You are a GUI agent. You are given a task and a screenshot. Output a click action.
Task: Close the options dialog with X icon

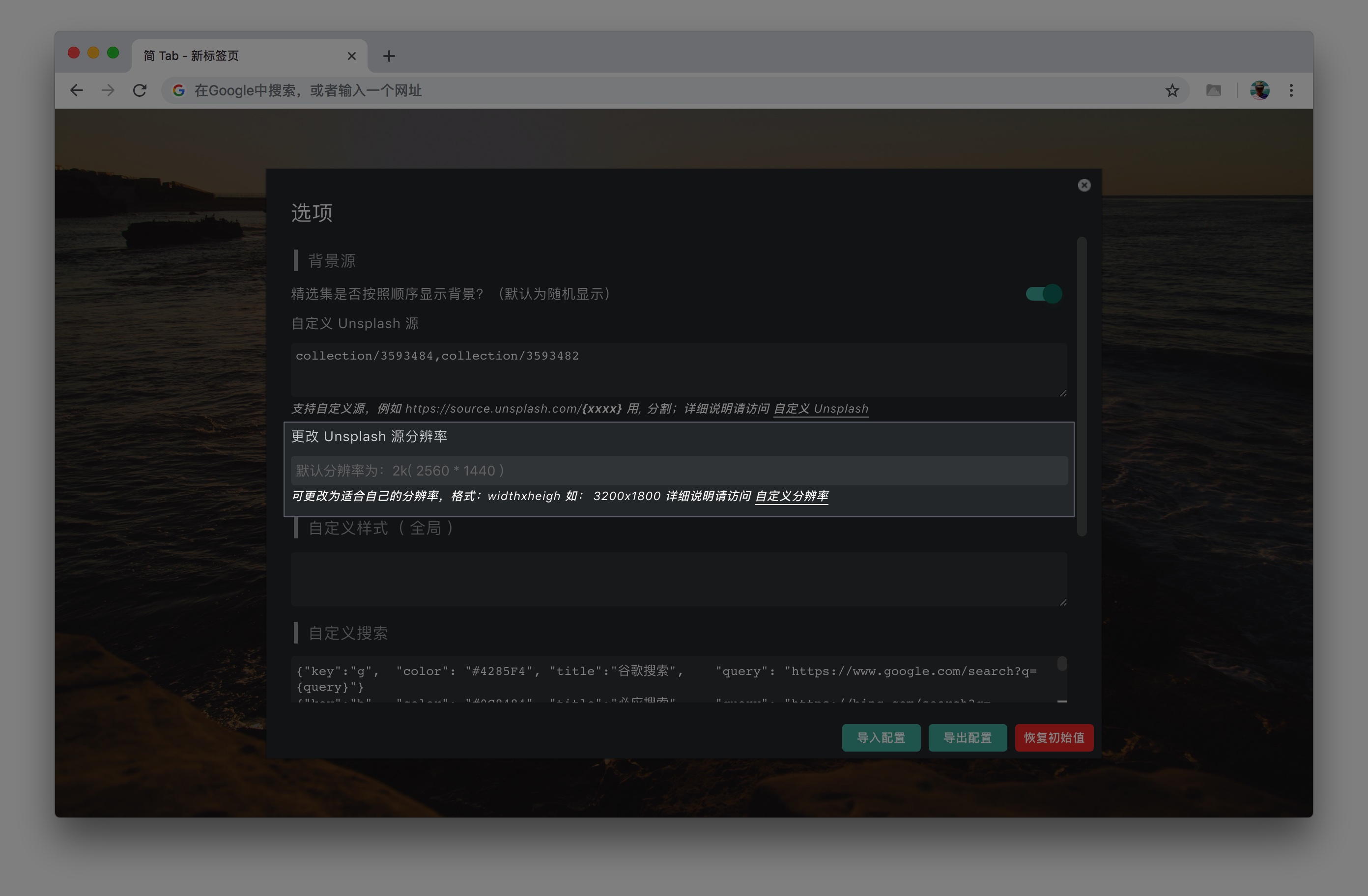point(1084,185)
